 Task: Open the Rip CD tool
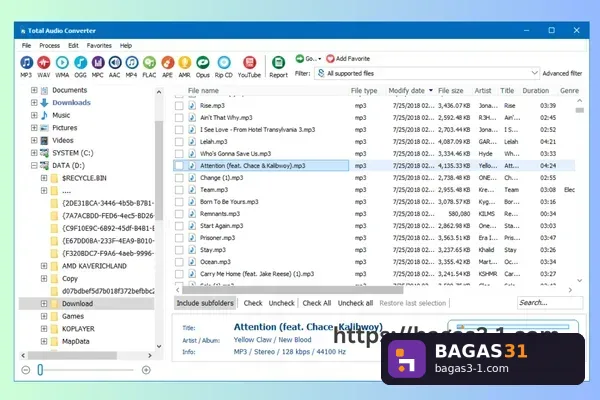(x=224, y=63)
